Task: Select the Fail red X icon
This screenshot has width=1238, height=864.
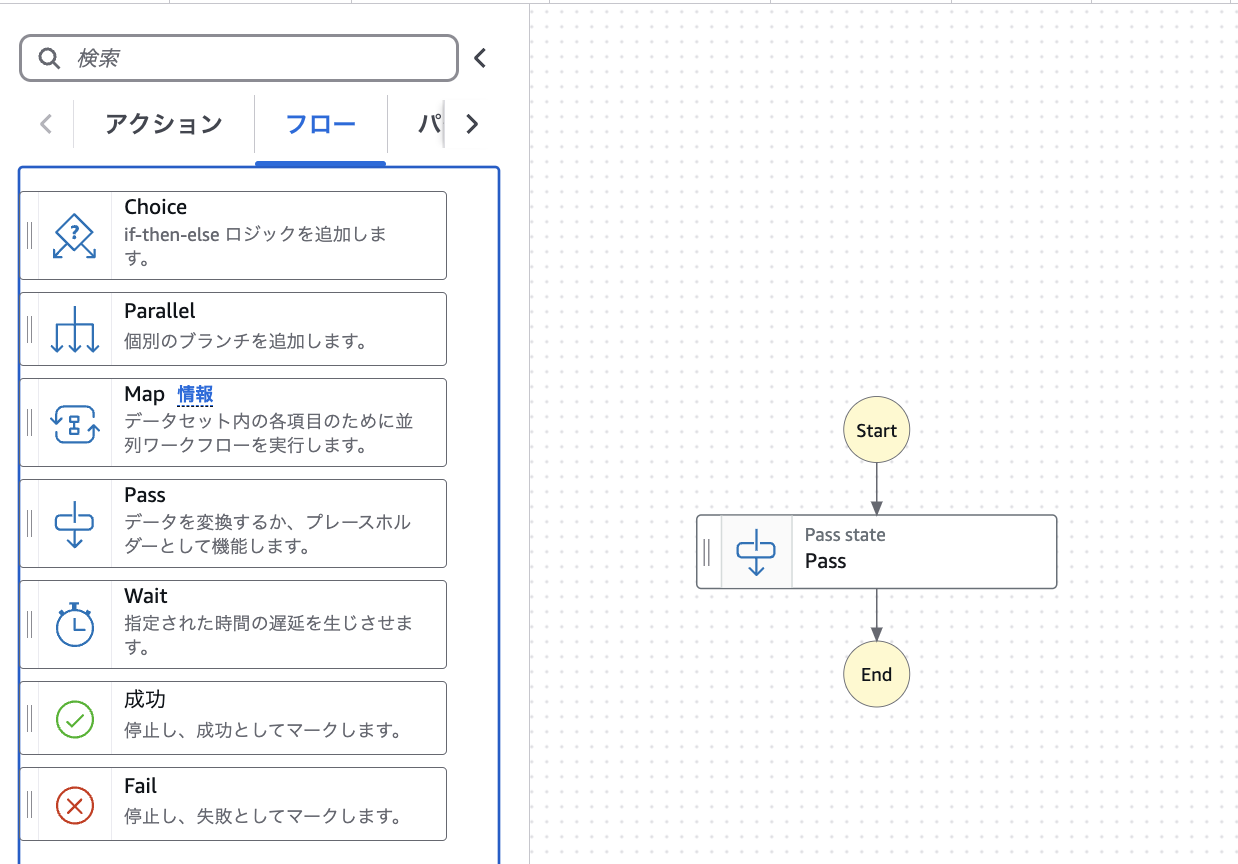Action: coord(74,804)
